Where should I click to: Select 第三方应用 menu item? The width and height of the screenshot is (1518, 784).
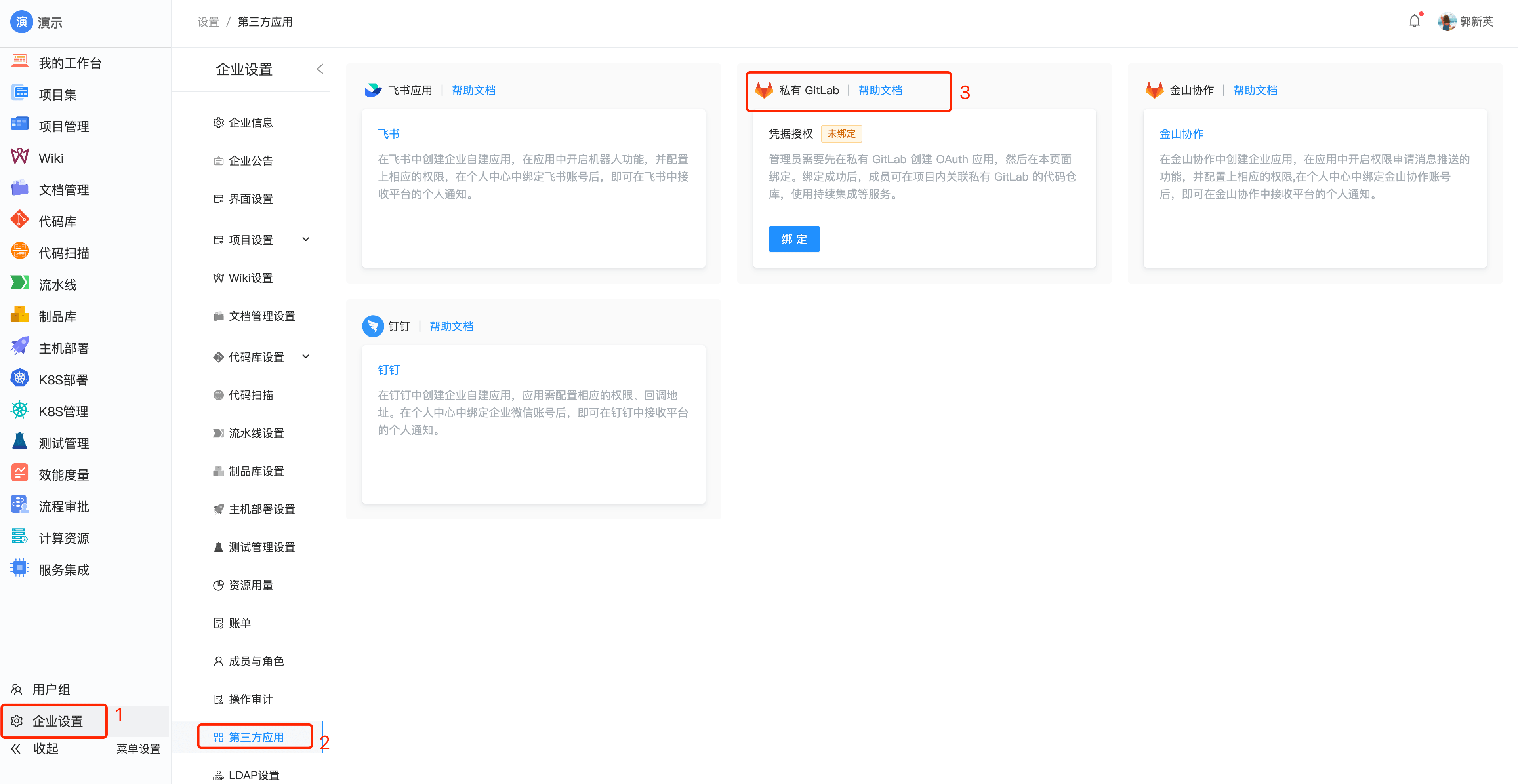pyautogui.click(x=256, y=737)
